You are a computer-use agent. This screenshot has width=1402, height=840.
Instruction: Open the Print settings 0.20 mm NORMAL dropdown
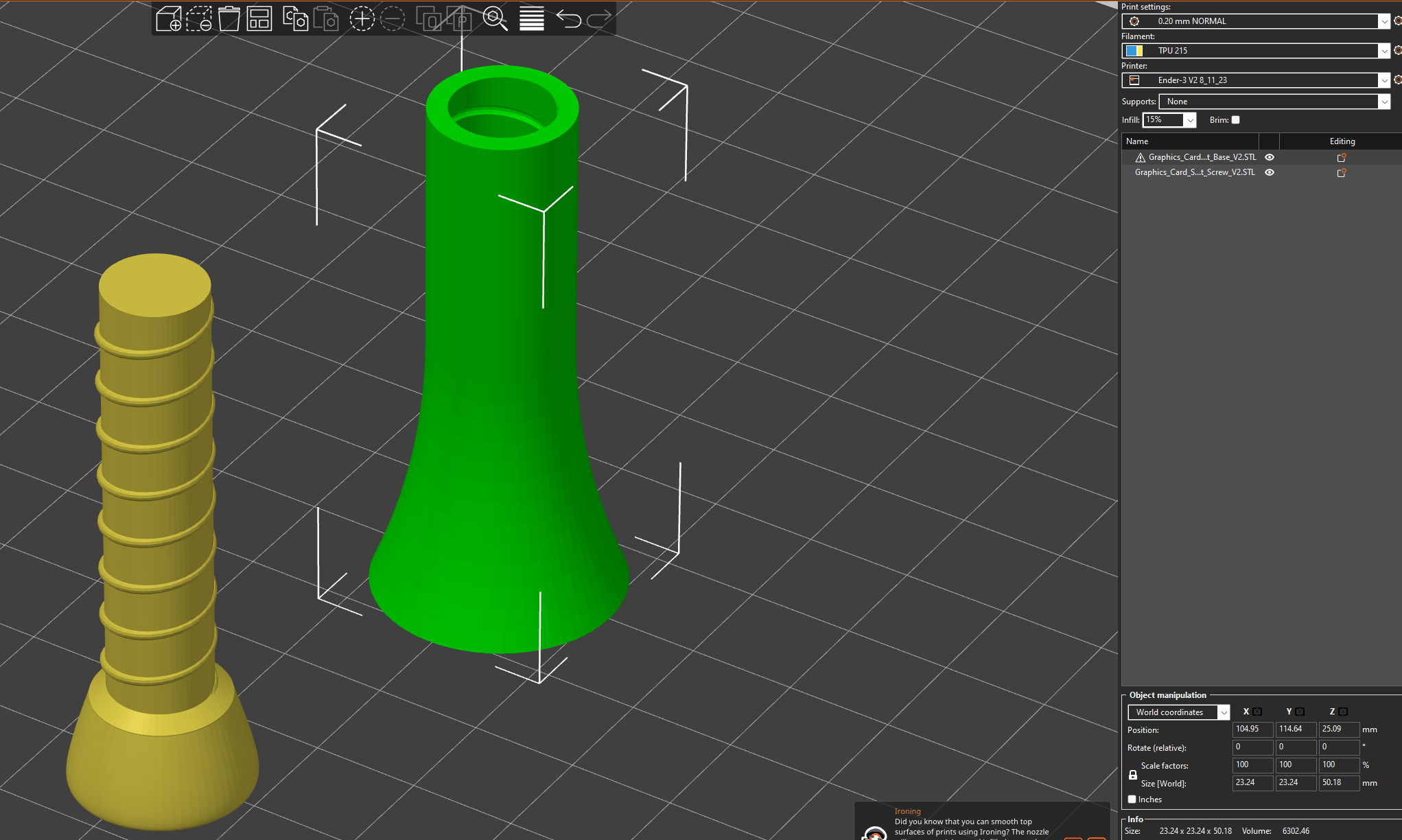coord(1256,21)
